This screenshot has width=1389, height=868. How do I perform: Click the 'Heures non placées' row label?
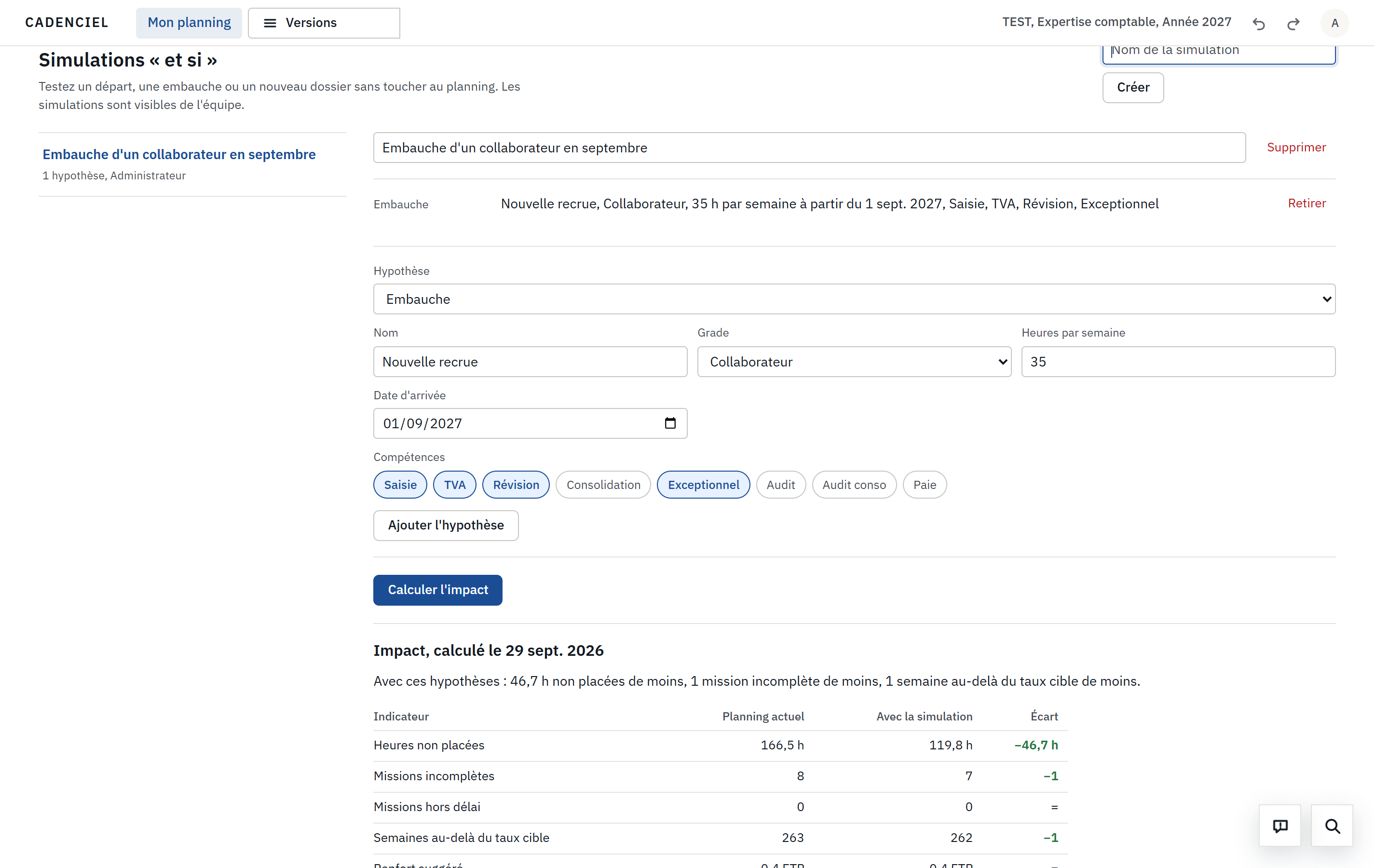(429, 745)
